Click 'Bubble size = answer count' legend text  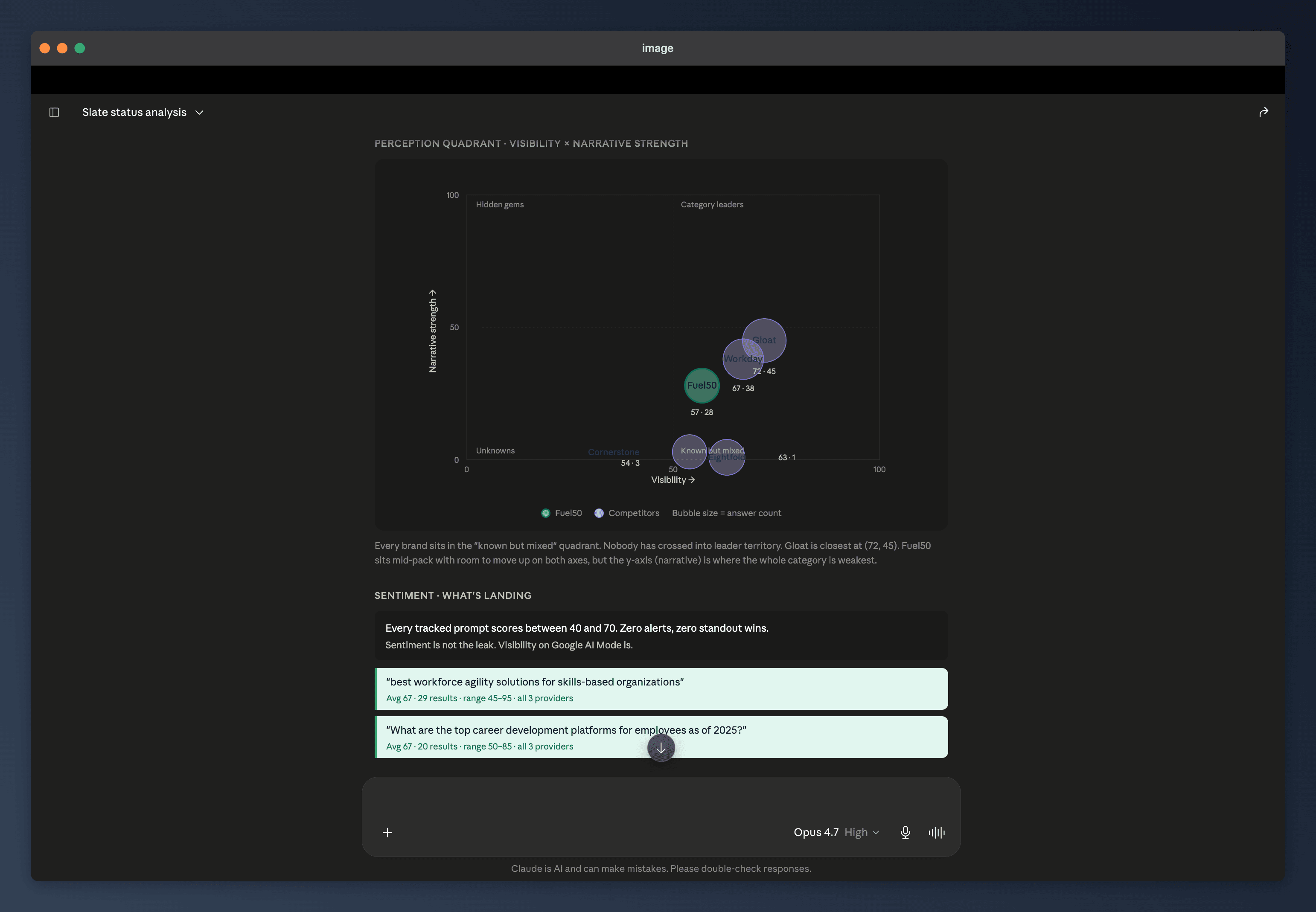click(x=726, y=513)
